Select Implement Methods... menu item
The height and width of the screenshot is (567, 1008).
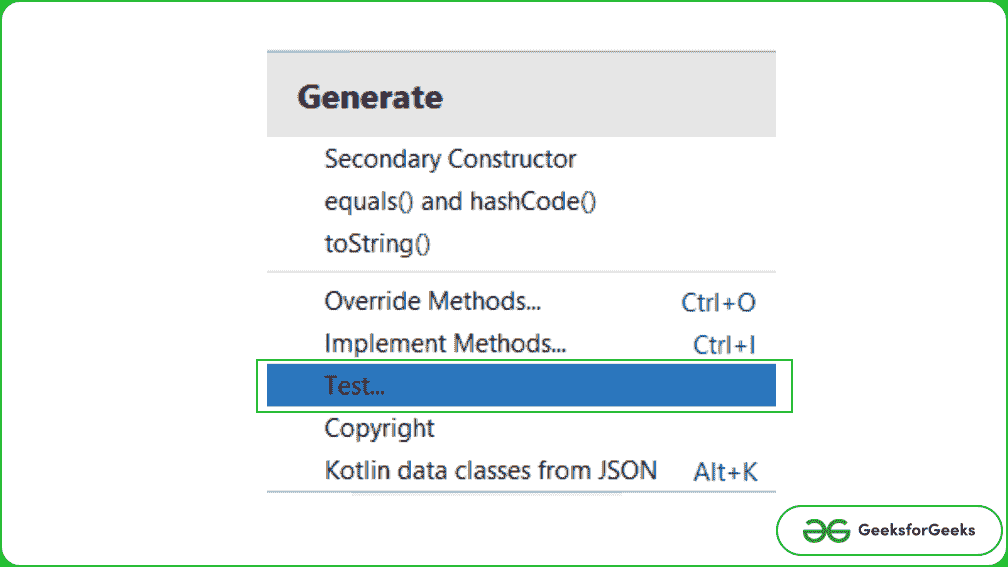445,344
